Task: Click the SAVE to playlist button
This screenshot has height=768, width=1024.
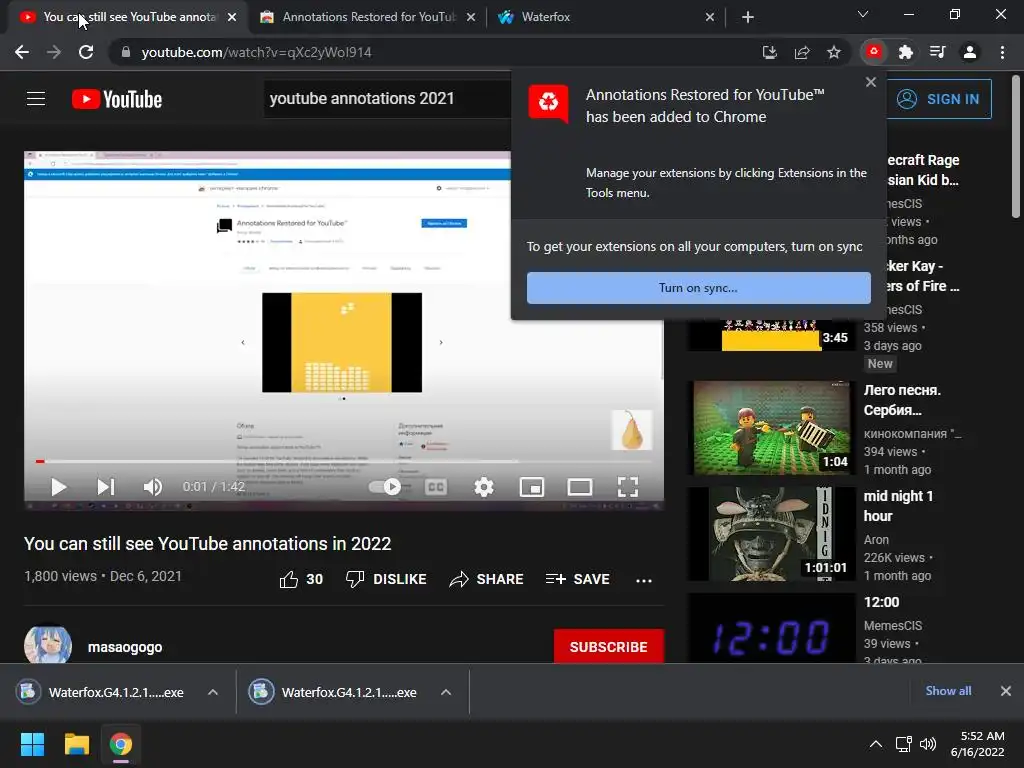Action: click(578, 579)
